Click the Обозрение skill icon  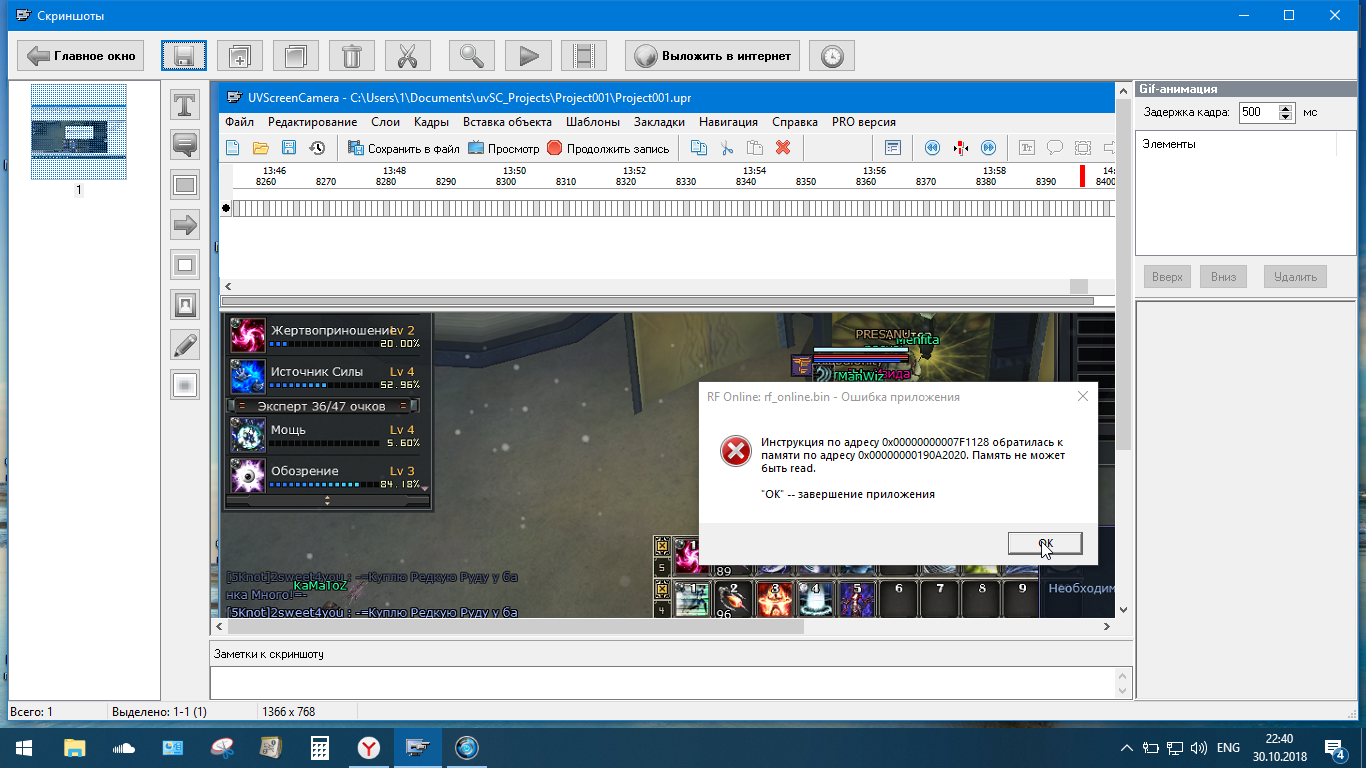[x=247, y=476]
